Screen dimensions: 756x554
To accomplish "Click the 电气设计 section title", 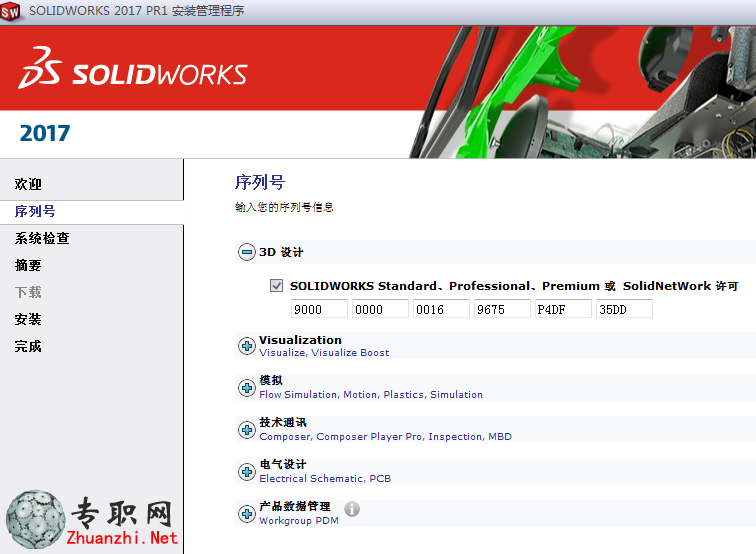I will point(283,464).
